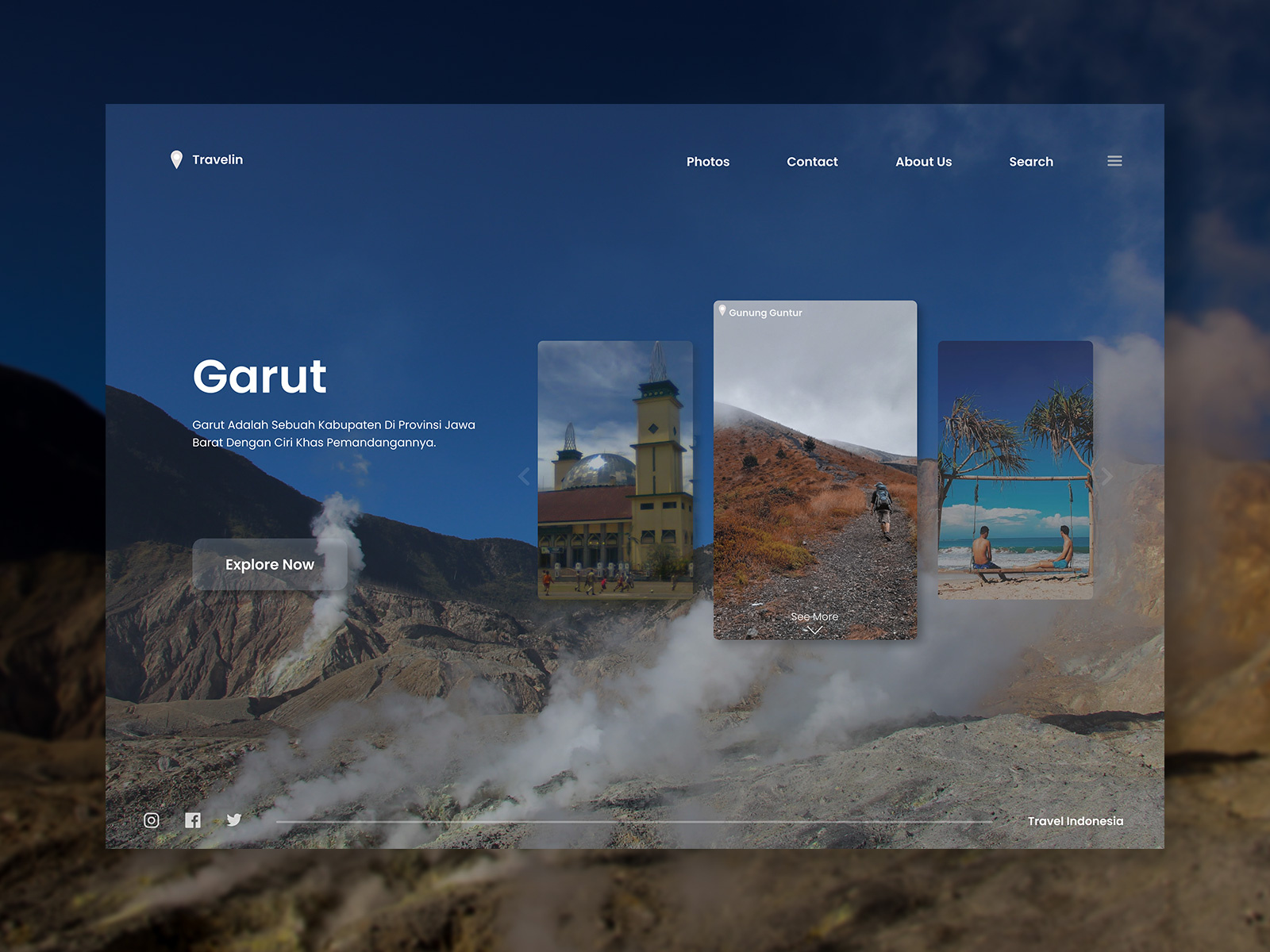The image size is (1270, 952).
Task: Click the location pin on Gunung Guntur card
Action: (x=721, y=312)
